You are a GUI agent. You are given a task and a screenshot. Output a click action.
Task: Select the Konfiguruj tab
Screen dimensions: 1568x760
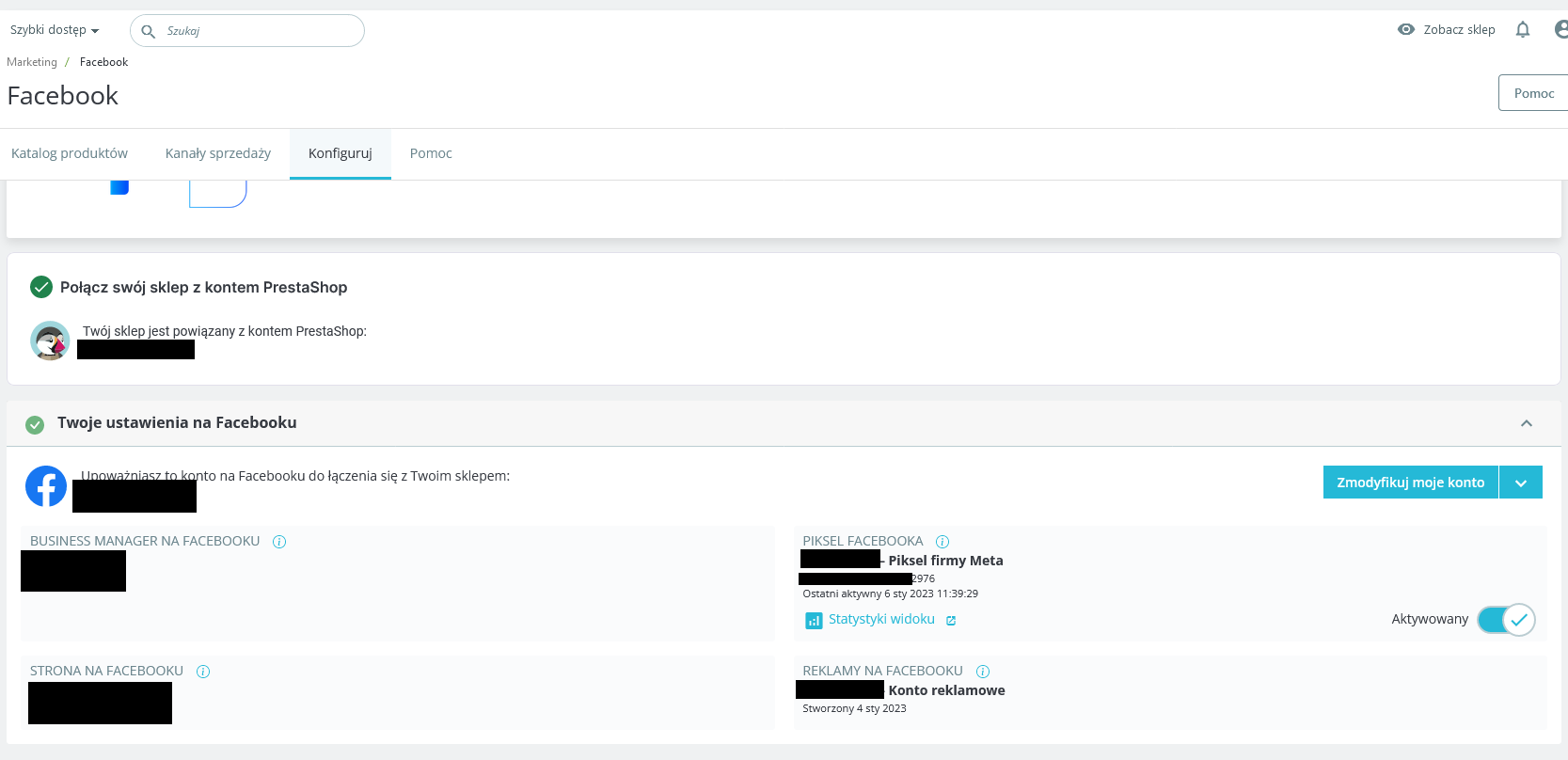(341, 153)
